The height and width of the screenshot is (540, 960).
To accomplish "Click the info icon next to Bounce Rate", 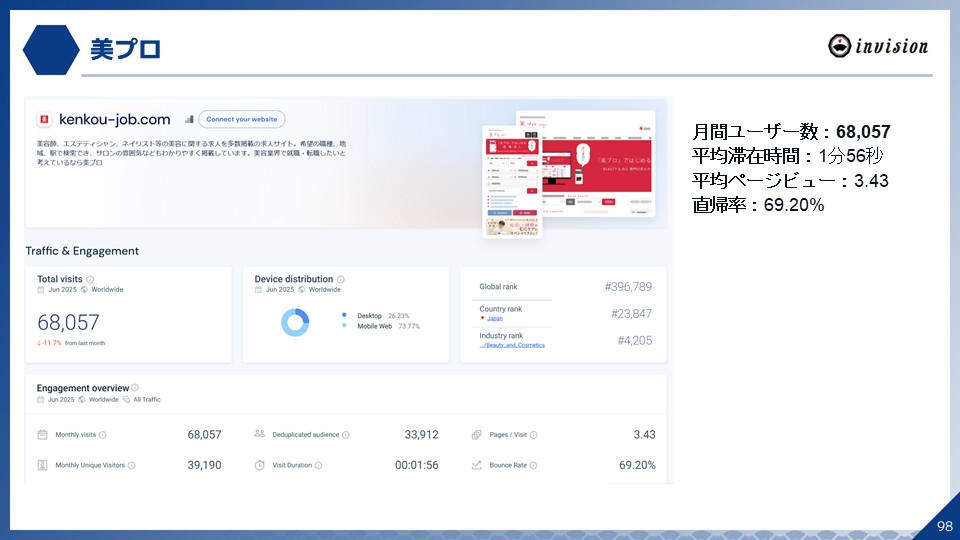I will coord(533,465).
